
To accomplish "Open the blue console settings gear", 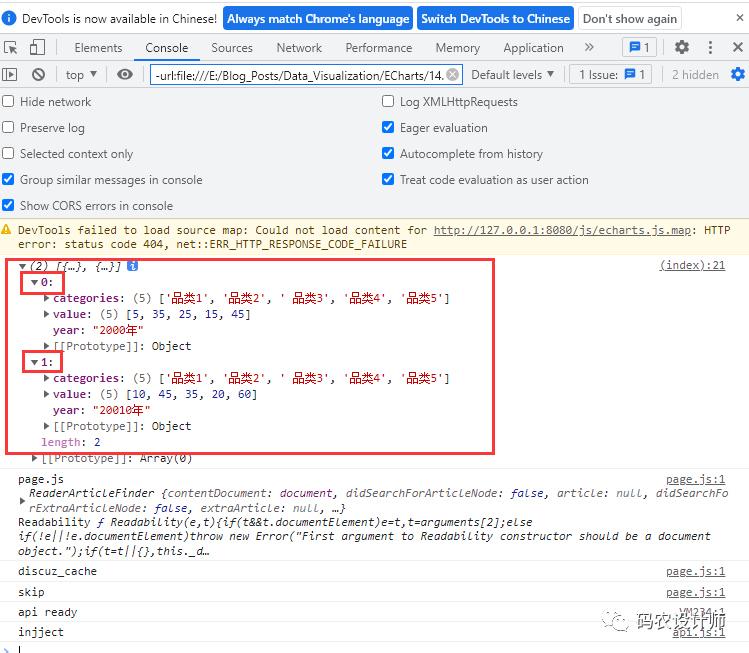I will (x=738, y=74).
